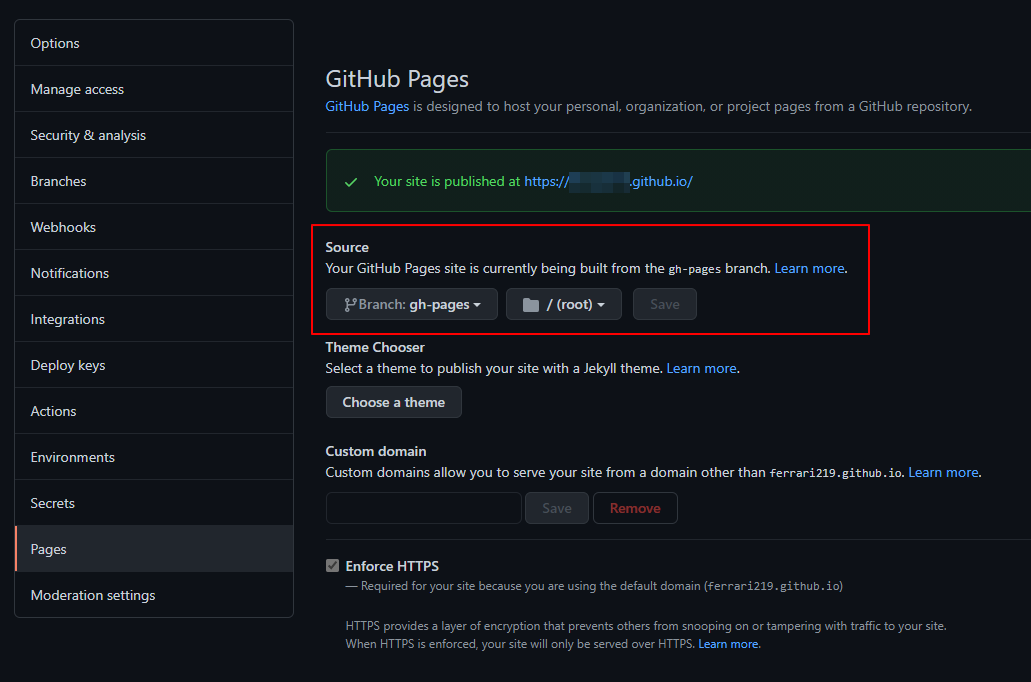Viewport: 1031px width, 682px height.
Task: Open Environments settings
Action: (154, 457)
